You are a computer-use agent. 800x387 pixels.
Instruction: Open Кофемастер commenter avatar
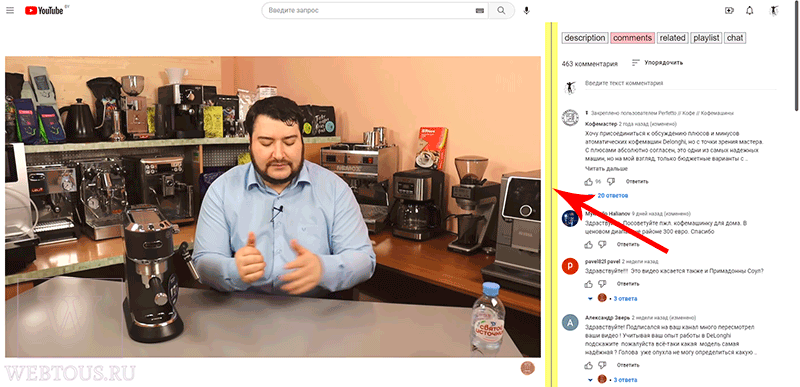point(570,117)
